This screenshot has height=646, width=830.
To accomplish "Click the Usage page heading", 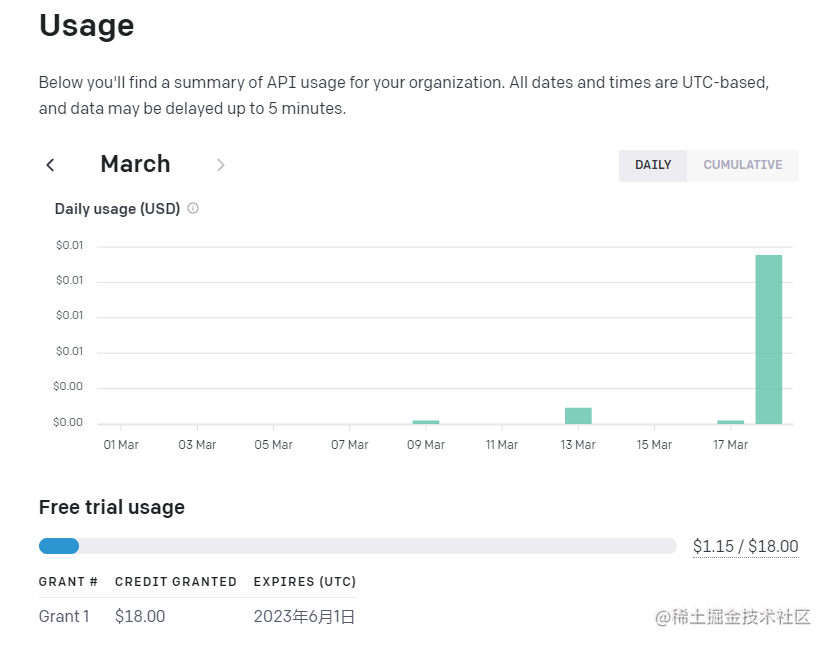I will pos(86,25).
